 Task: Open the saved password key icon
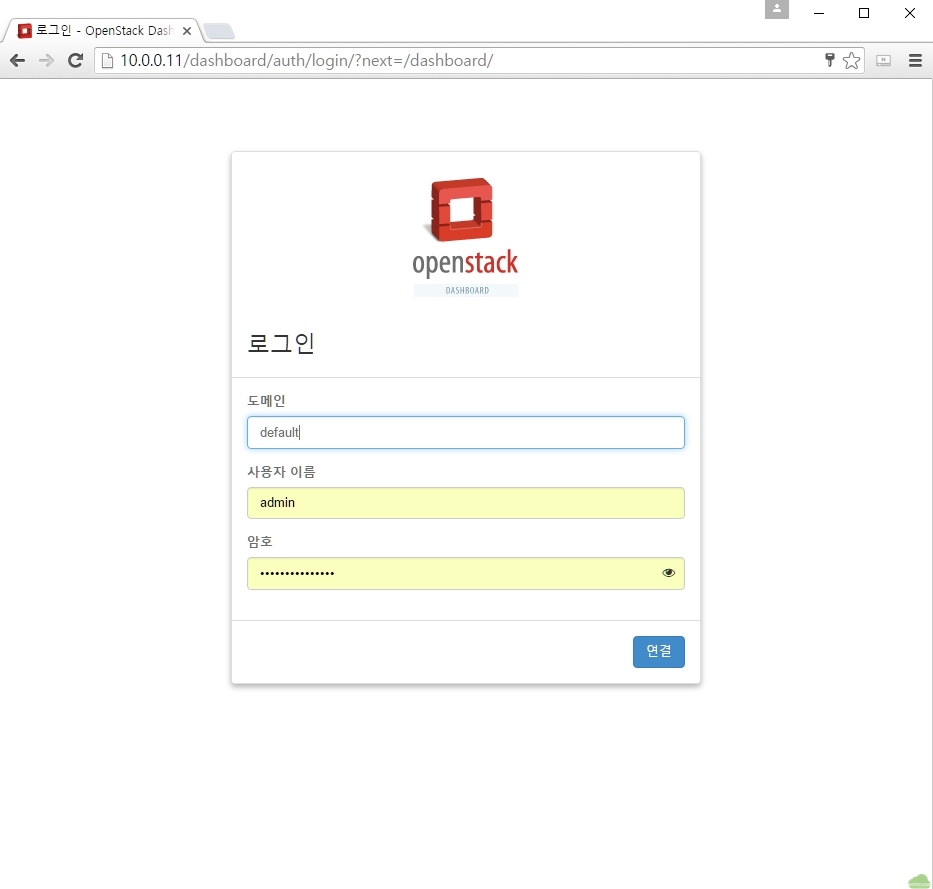pyautogui.click(x=829, y=60)
